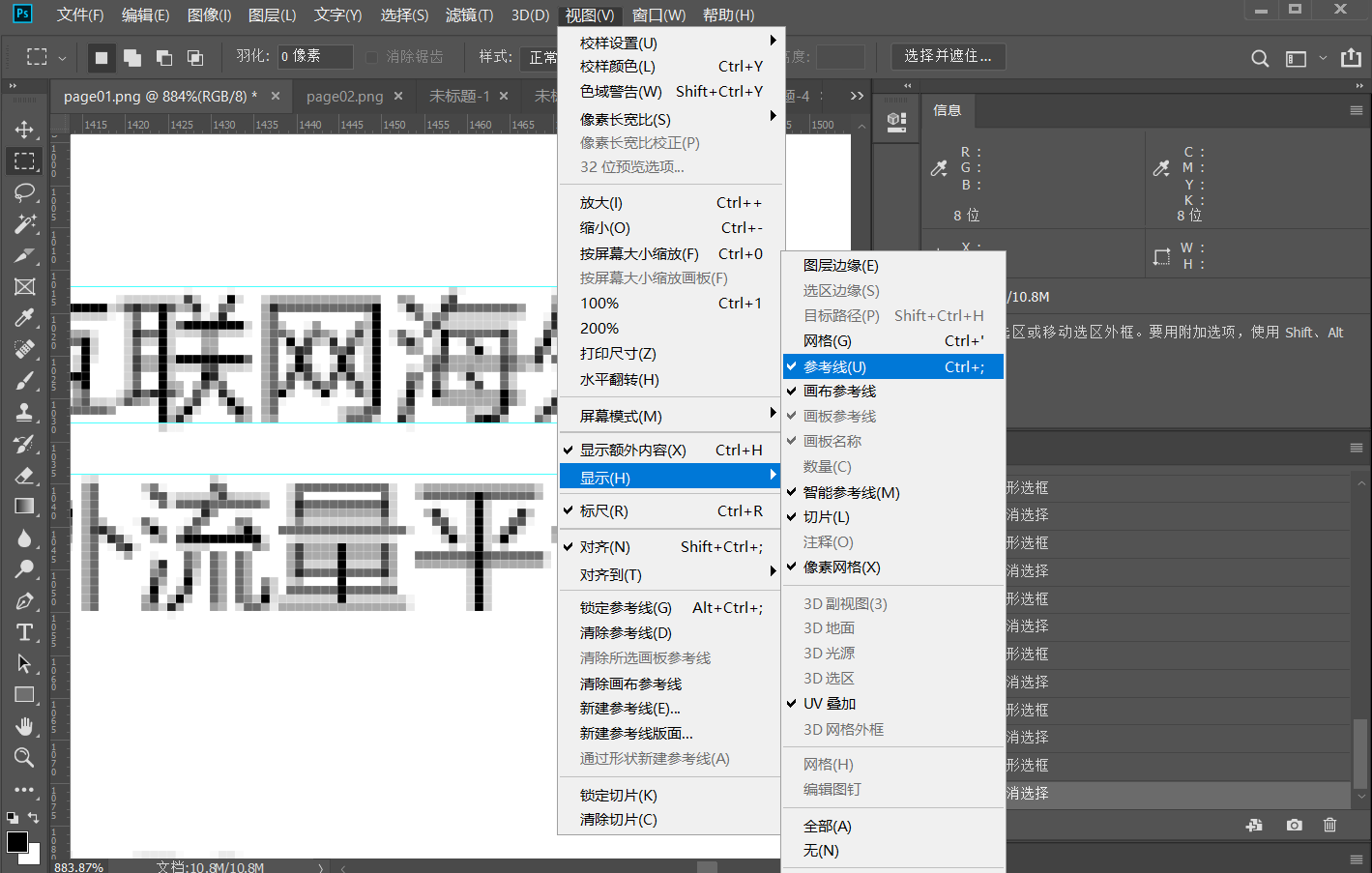1372x873 pixels.
Task: Click the camera snapshot icon in history panel
Action: point(1294,825)
